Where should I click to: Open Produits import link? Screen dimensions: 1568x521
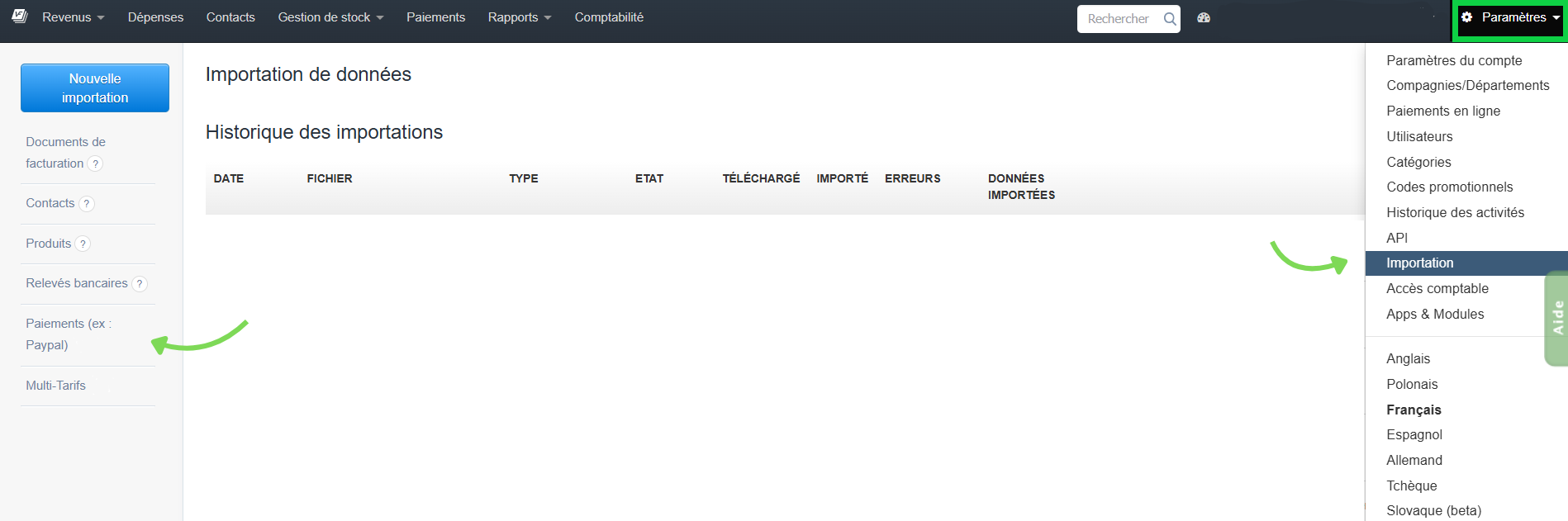tap(48, 244)
